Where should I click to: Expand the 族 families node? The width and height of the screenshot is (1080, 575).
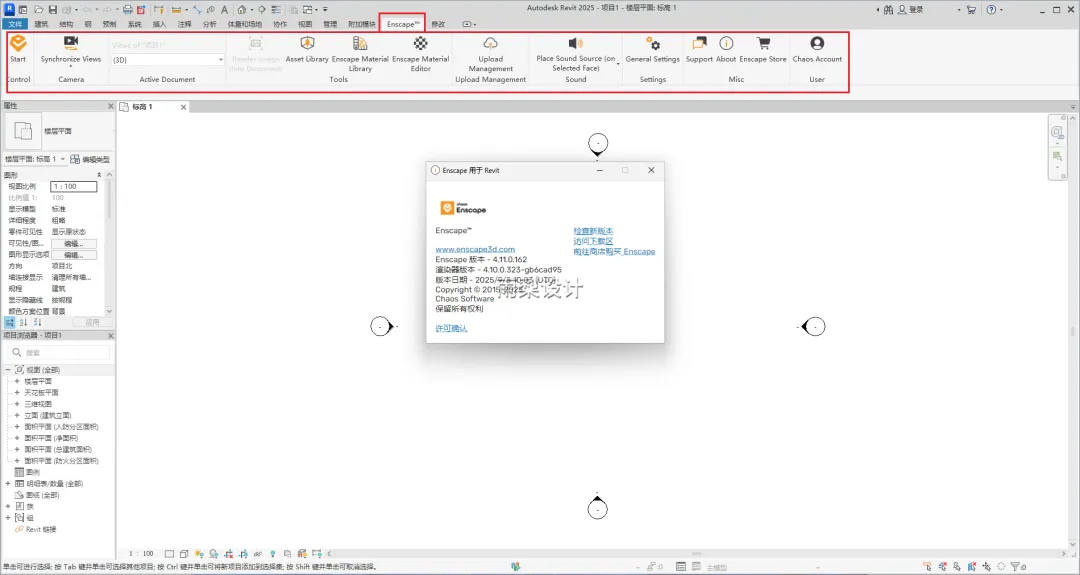point(8,506)
